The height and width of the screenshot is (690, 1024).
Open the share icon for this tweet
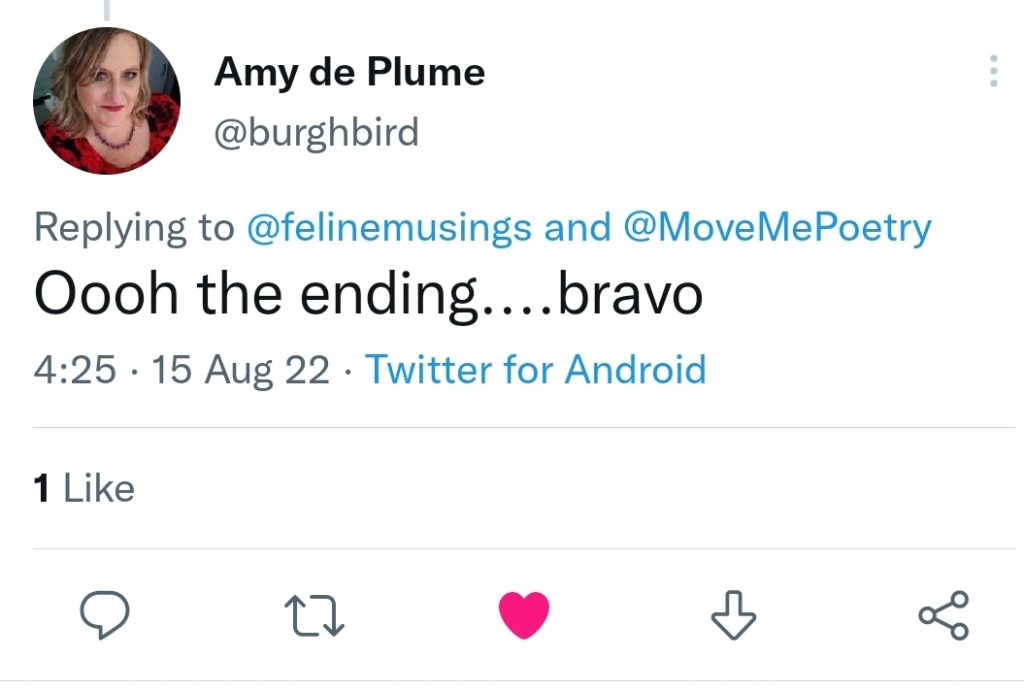943,614
